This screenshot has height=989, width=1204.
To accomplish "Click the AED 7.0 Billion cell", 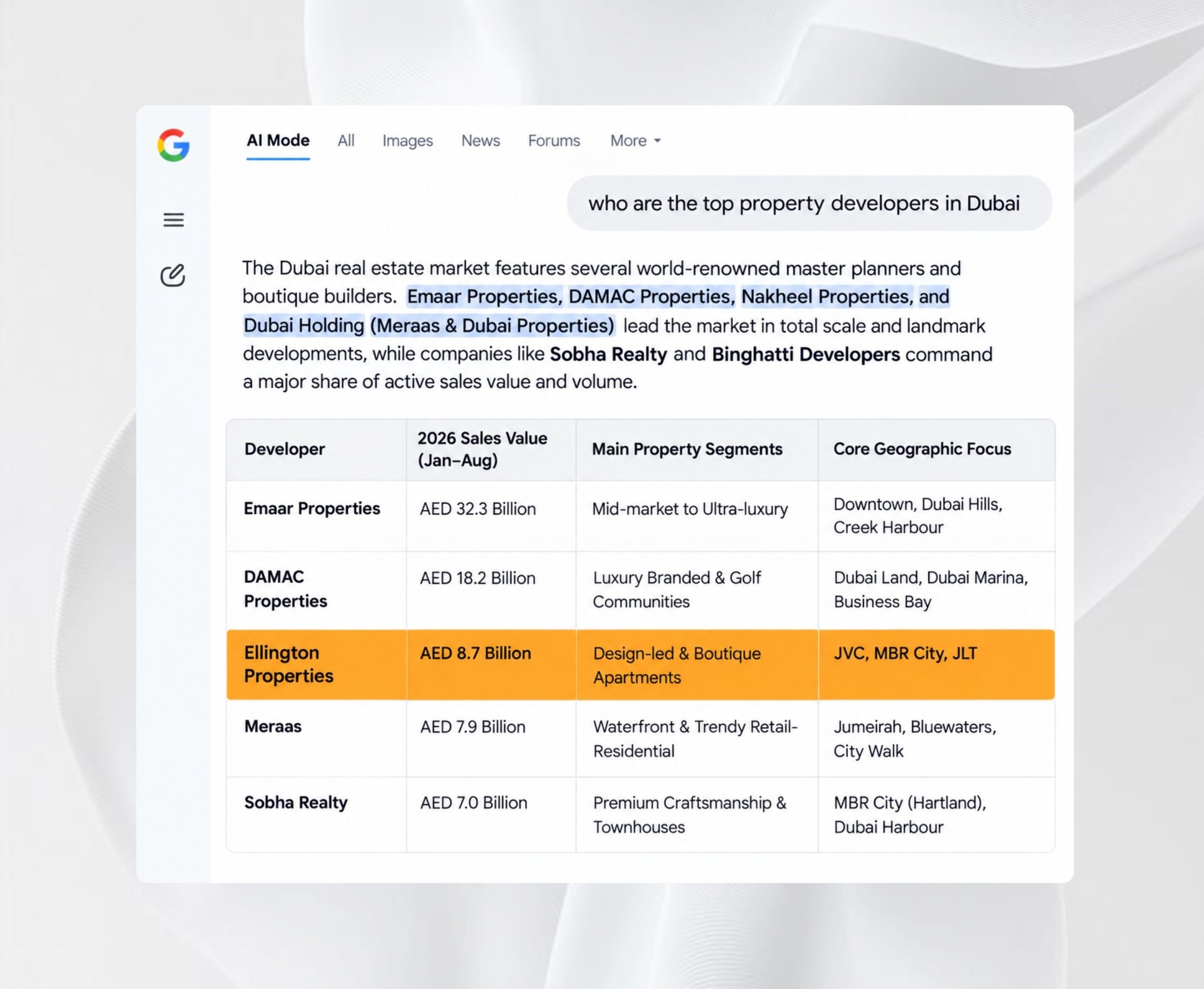I will (491, 815).
